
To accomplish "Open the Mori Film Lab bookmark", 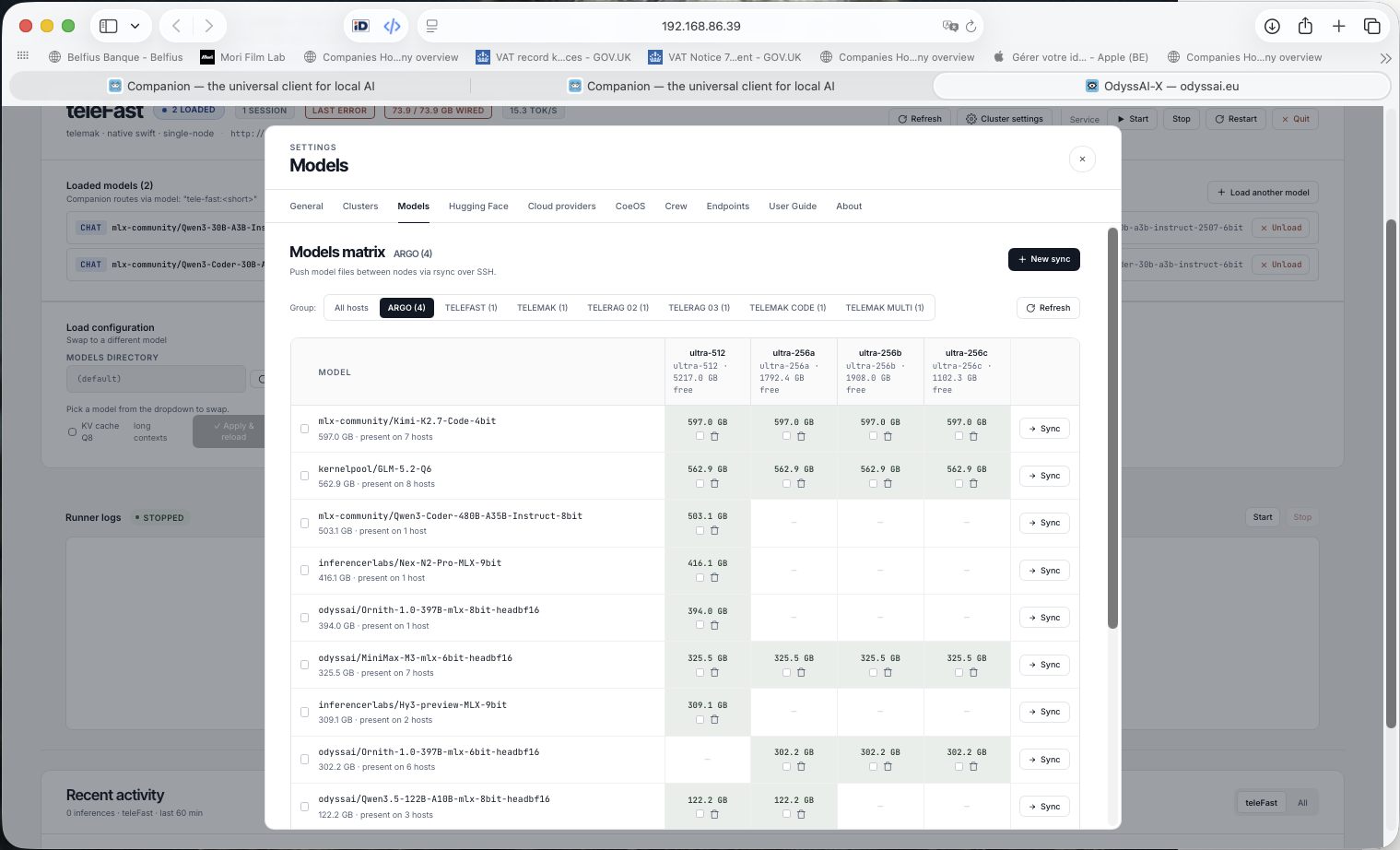I will point(243,57).
